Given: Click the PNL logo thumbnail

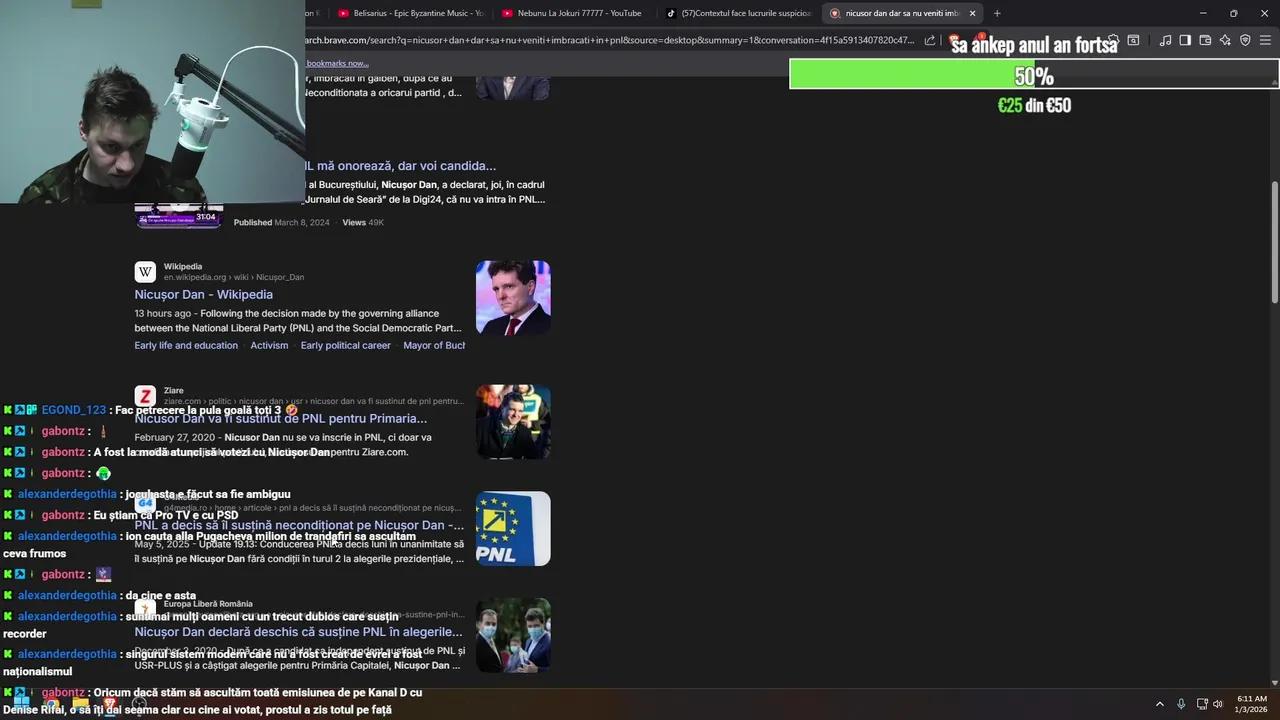Looking at the screenshot, I should click(x=513, y=528).
